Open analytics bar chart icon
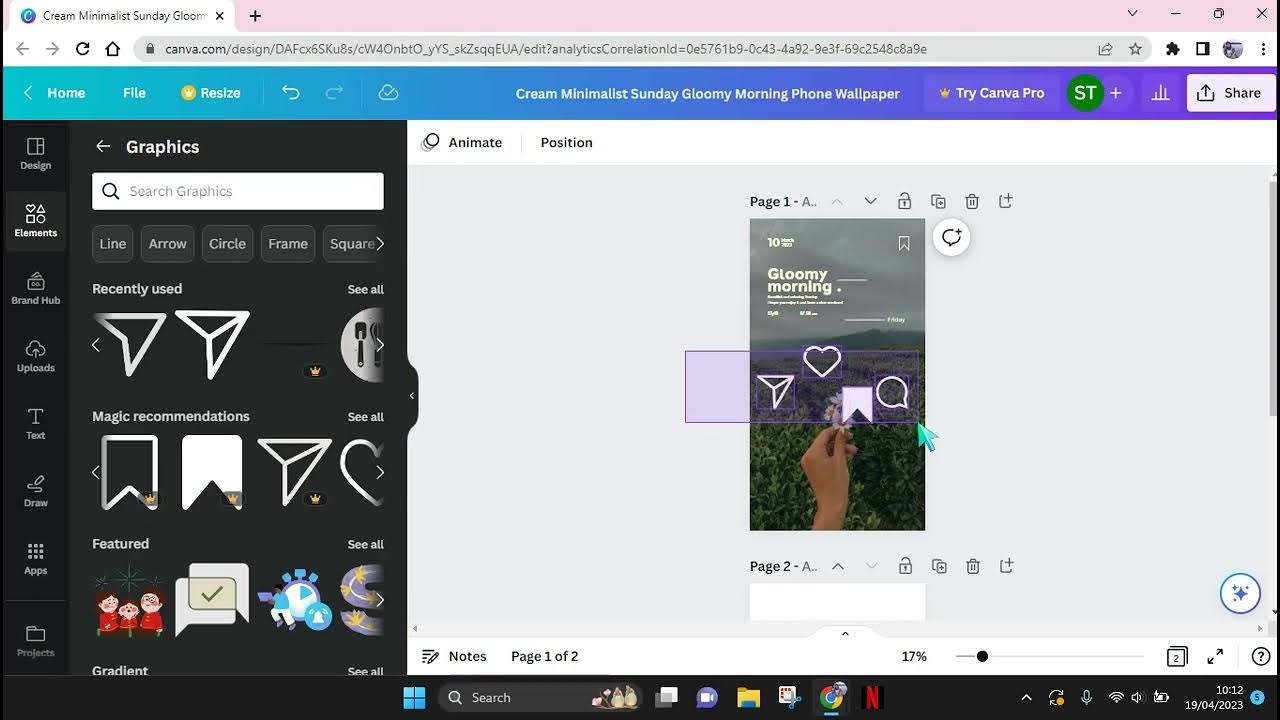 (x=1160, y=93)
